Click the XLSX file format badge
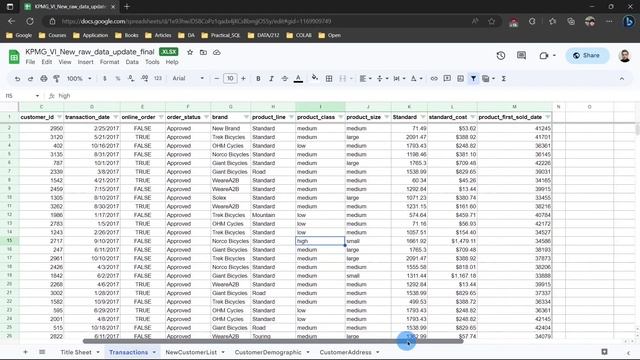The height and width of the screenshot is (360, 640). pyautogui.click(x=169, y=52)
